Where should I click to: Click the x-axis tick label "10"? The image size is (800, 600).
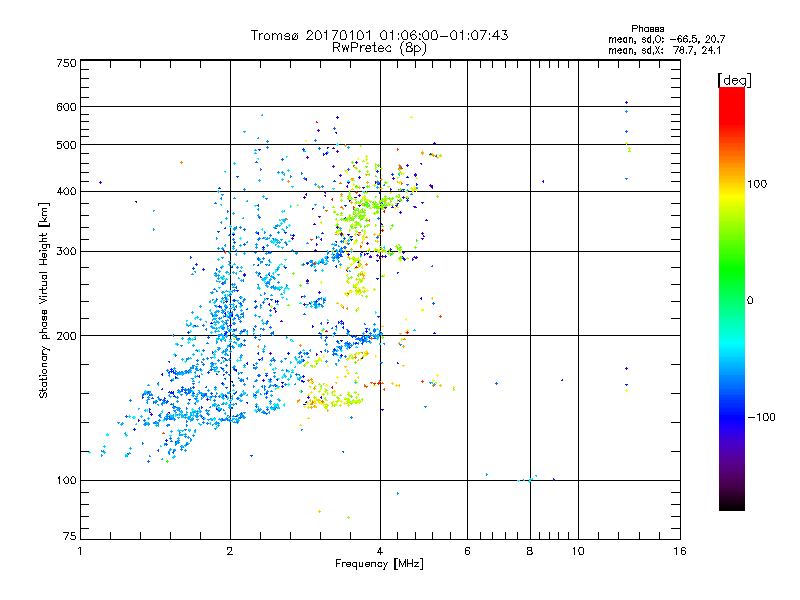click(x=578, y=551)
